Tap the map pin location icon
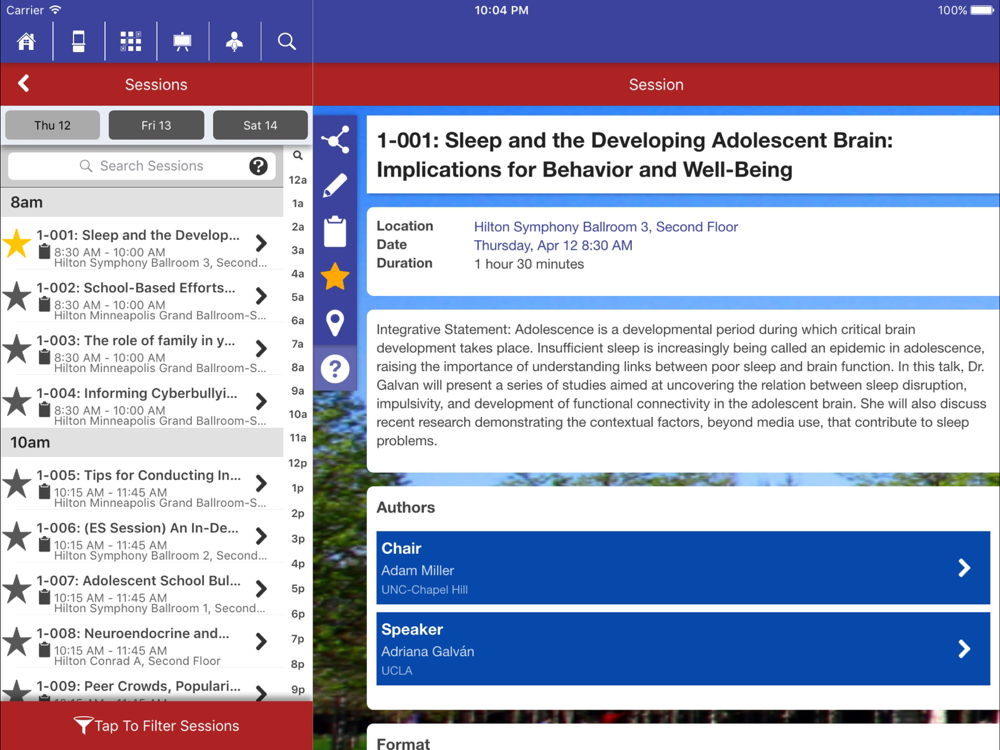The width and height of the screenshot is (1000, 750). (335, 322)
